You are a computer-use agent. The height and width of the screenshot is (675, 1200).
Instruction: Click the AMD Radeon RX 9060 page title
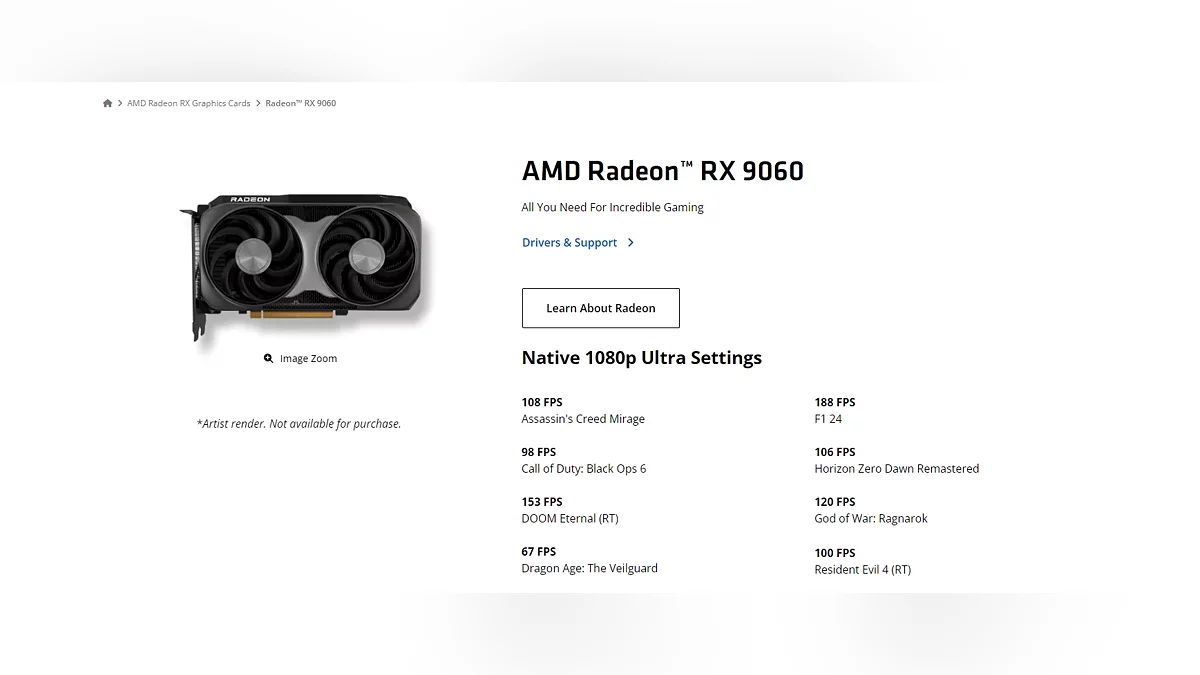pos(662,171)
